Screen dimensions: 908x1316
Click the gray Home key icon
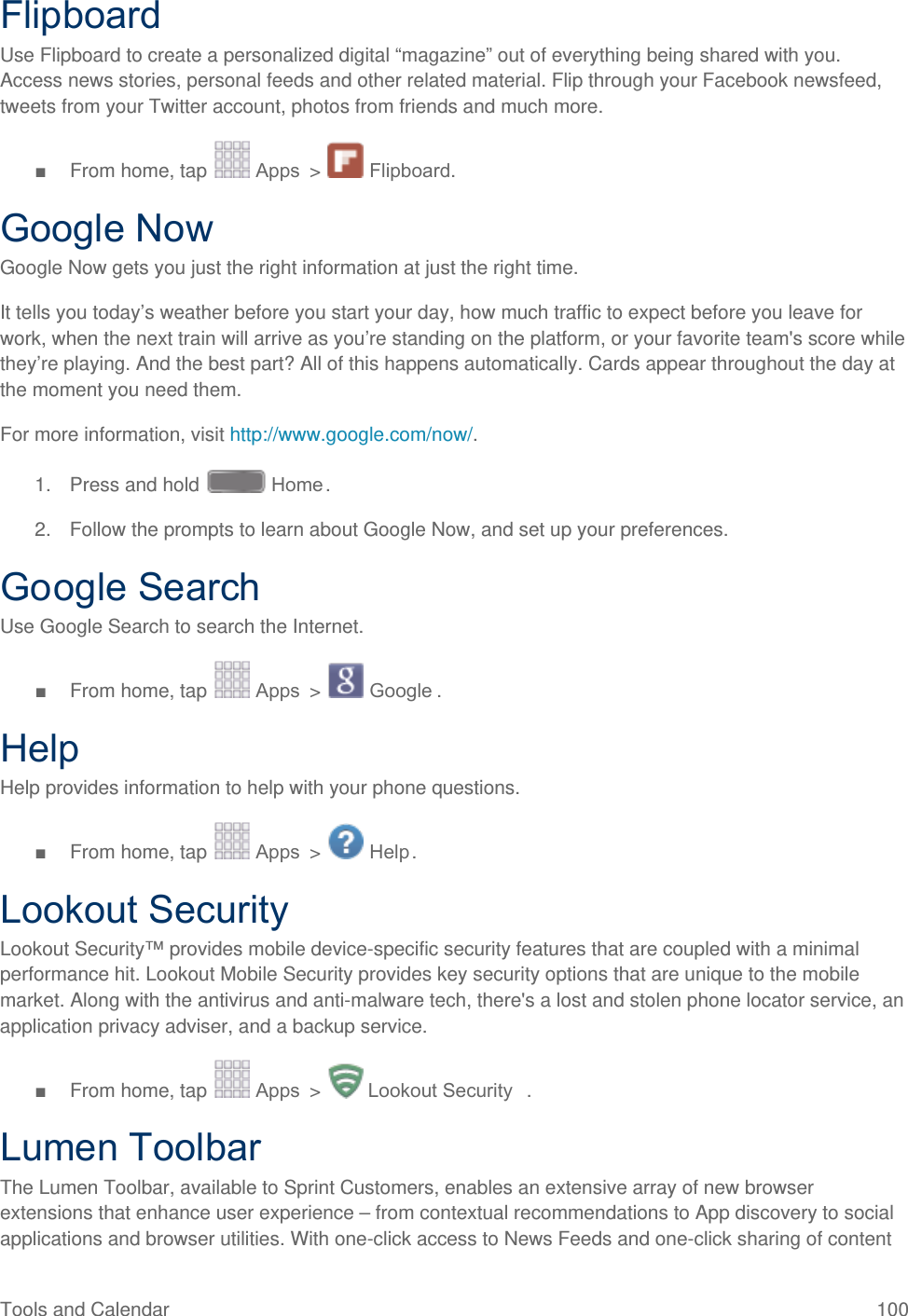point(236,482)
